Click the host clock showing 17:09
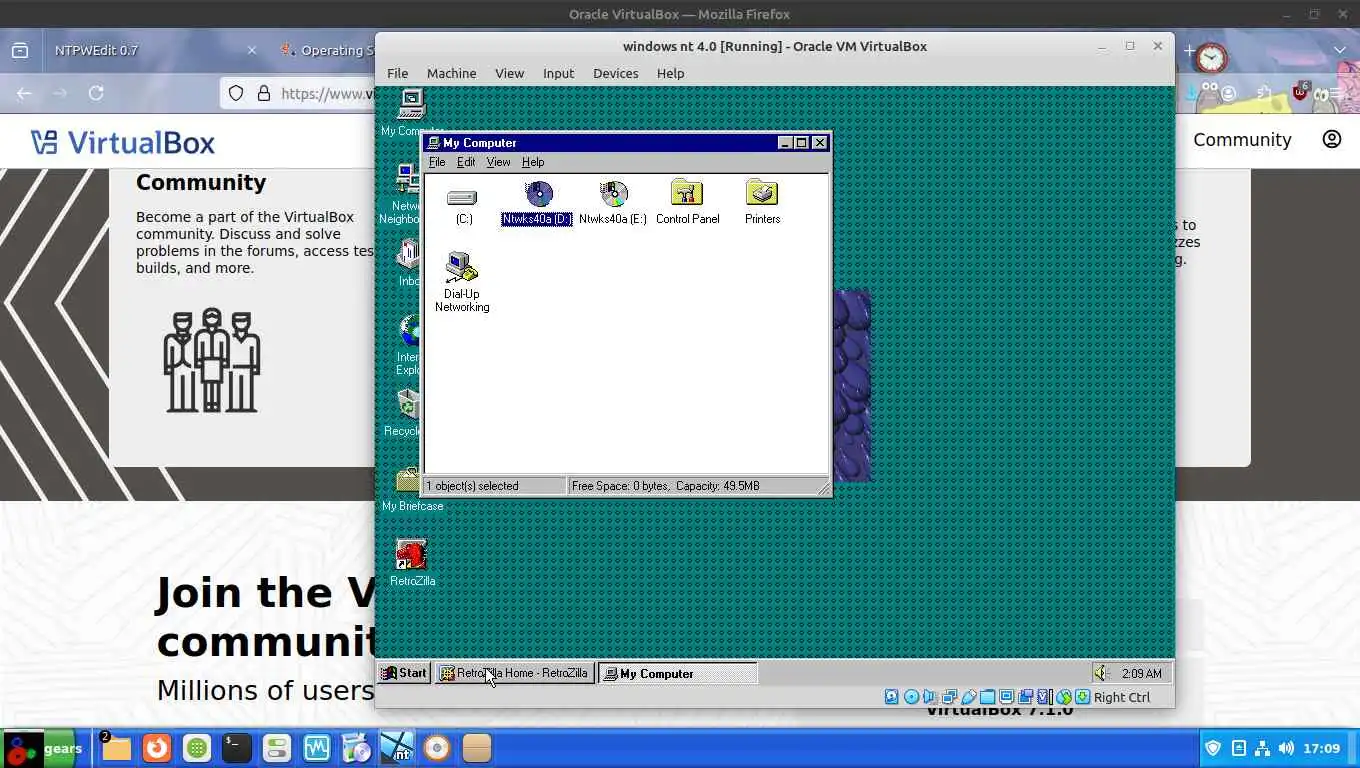This screenshot has width=1360, height=768. (x=1322, y=748)
